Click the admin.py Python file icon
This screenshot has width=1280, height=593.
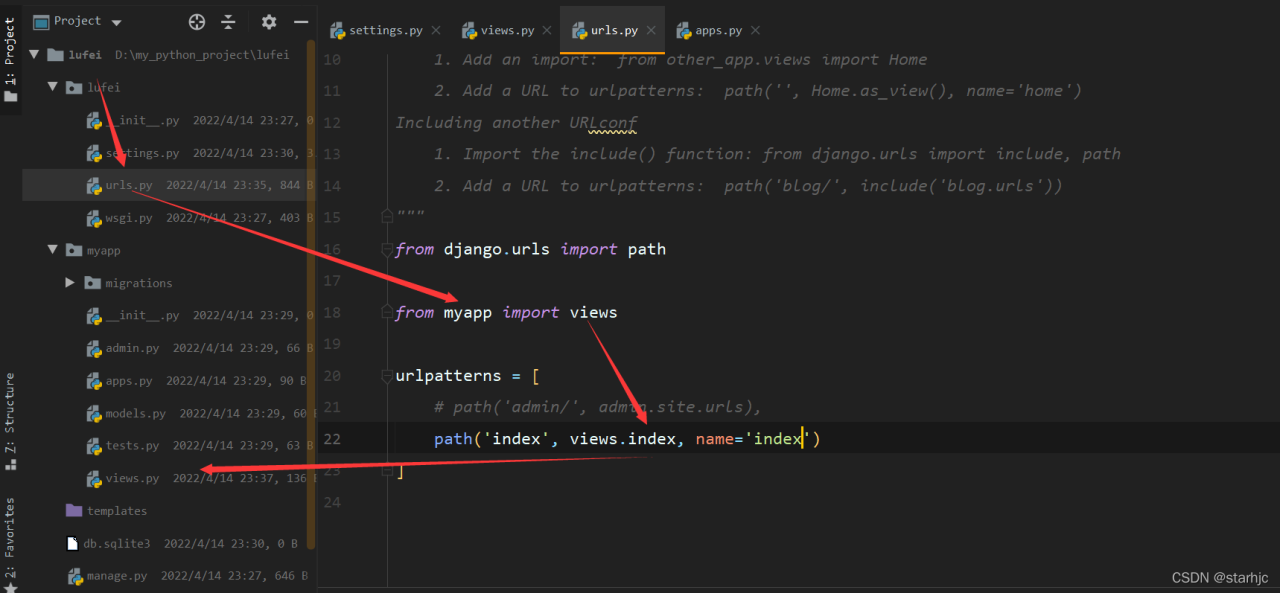tap(94, 348)
